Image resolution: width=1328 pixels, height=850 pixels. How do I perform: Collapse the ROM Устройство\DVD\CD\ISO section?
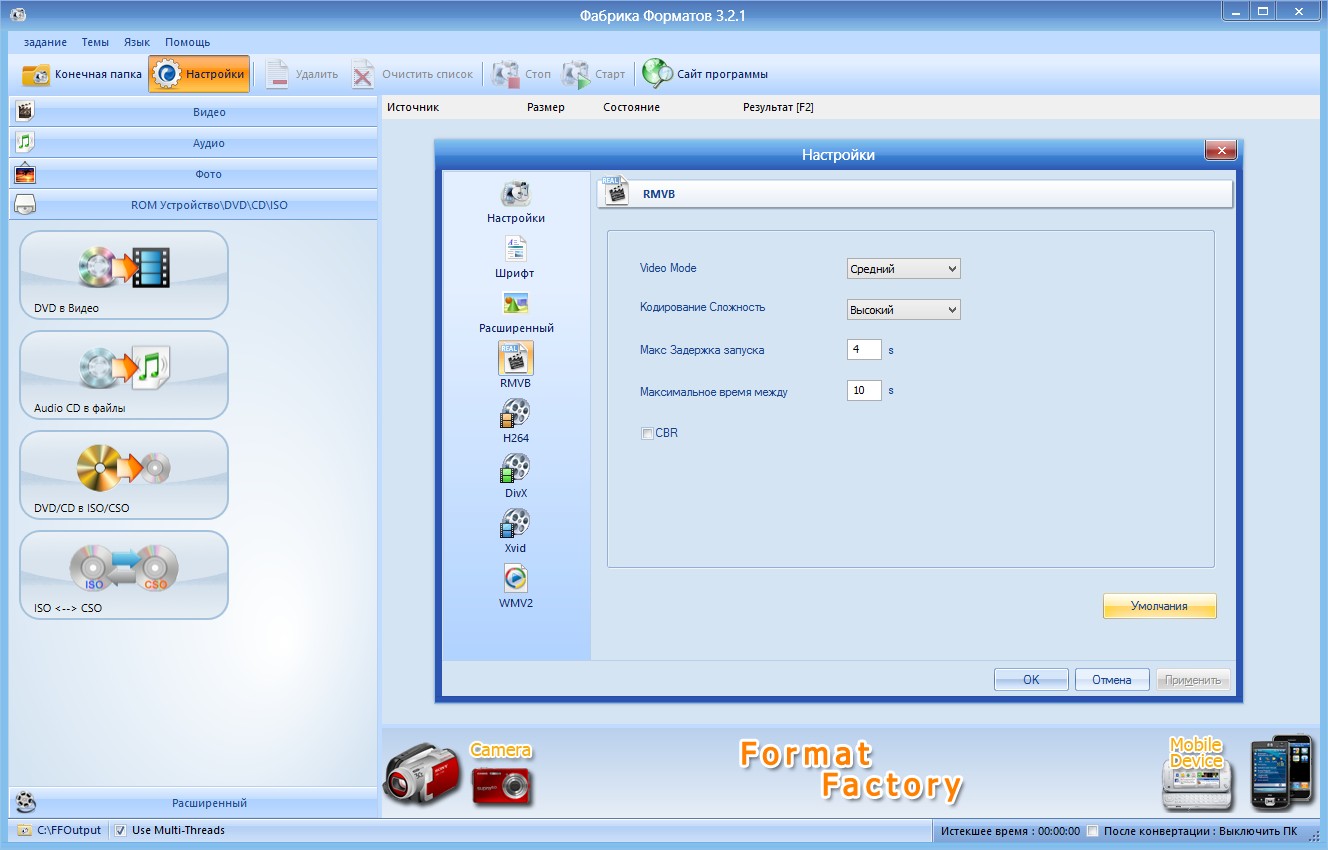(193, 205)
